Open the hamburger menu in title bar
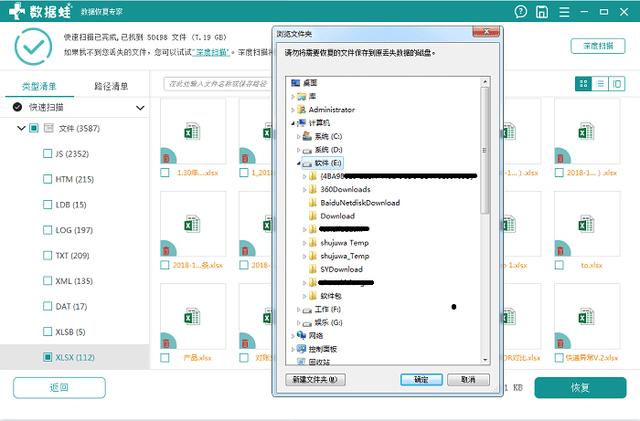The image size is (640, 421). (564, 11)
